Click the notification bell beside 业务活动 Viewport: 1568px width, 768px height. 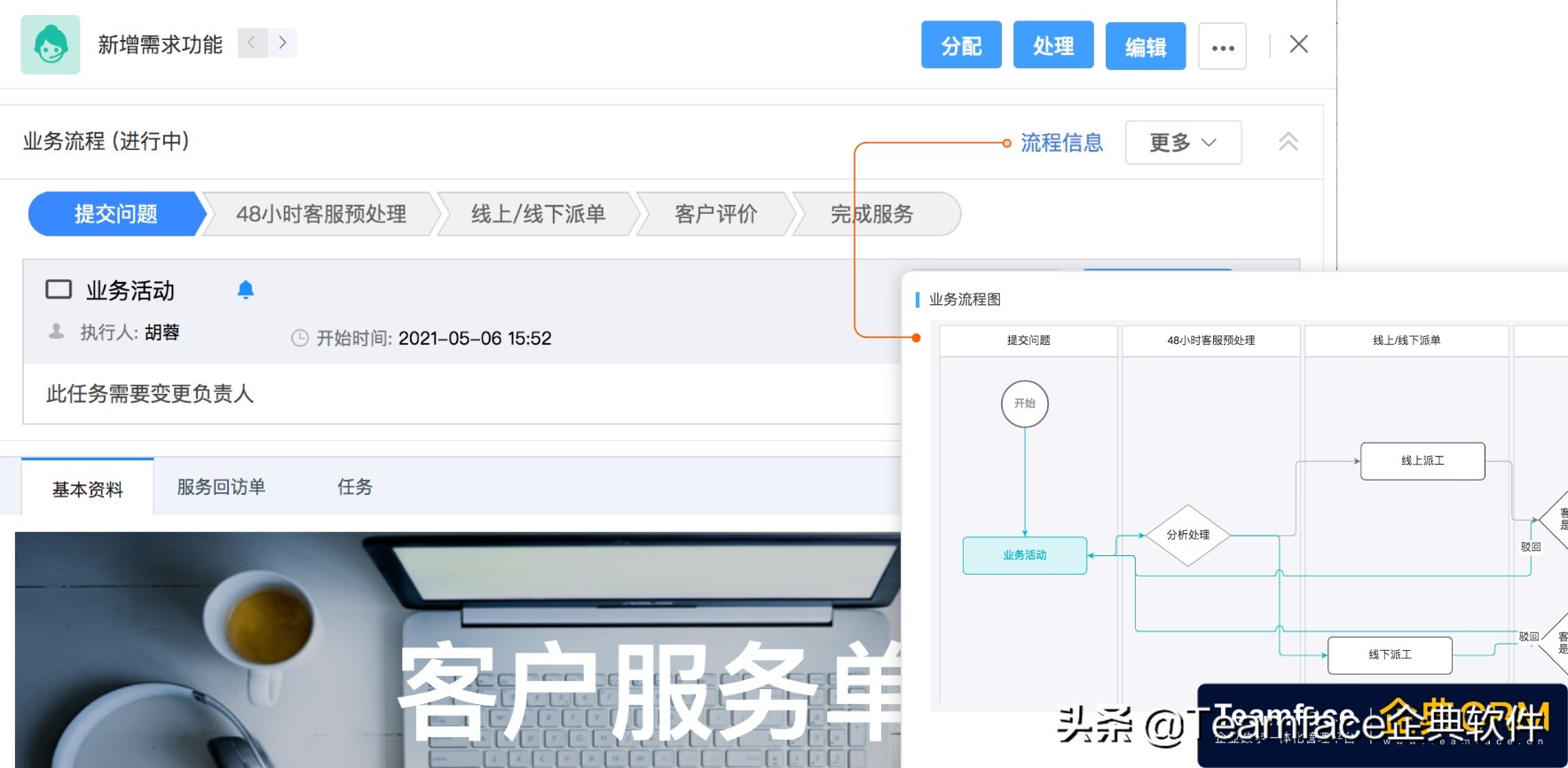[x=246, y=290]
